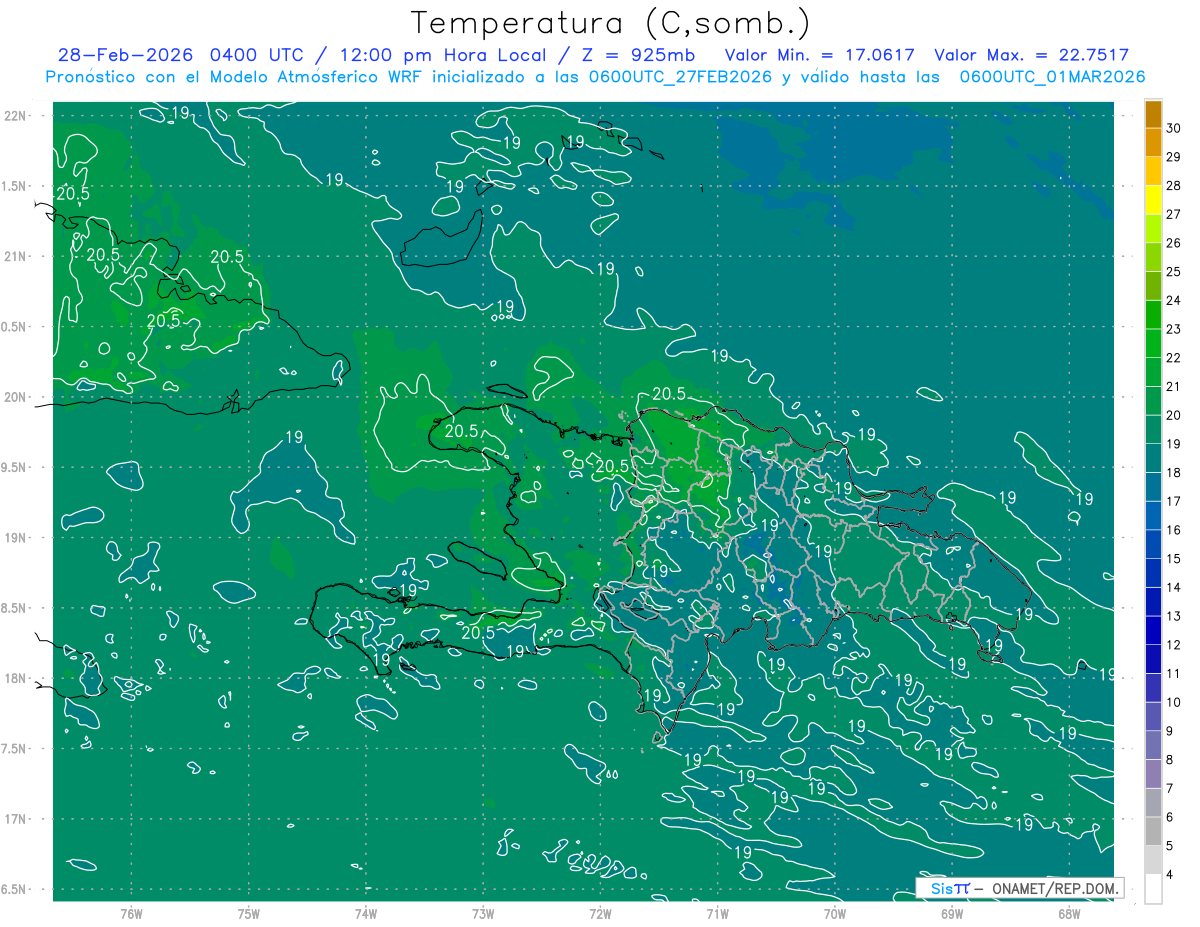Pick the dark blue swatch between 12 and 13
Image resolution: width=1200 pixels, height=927 pixels.
[x=1153, y=631]
